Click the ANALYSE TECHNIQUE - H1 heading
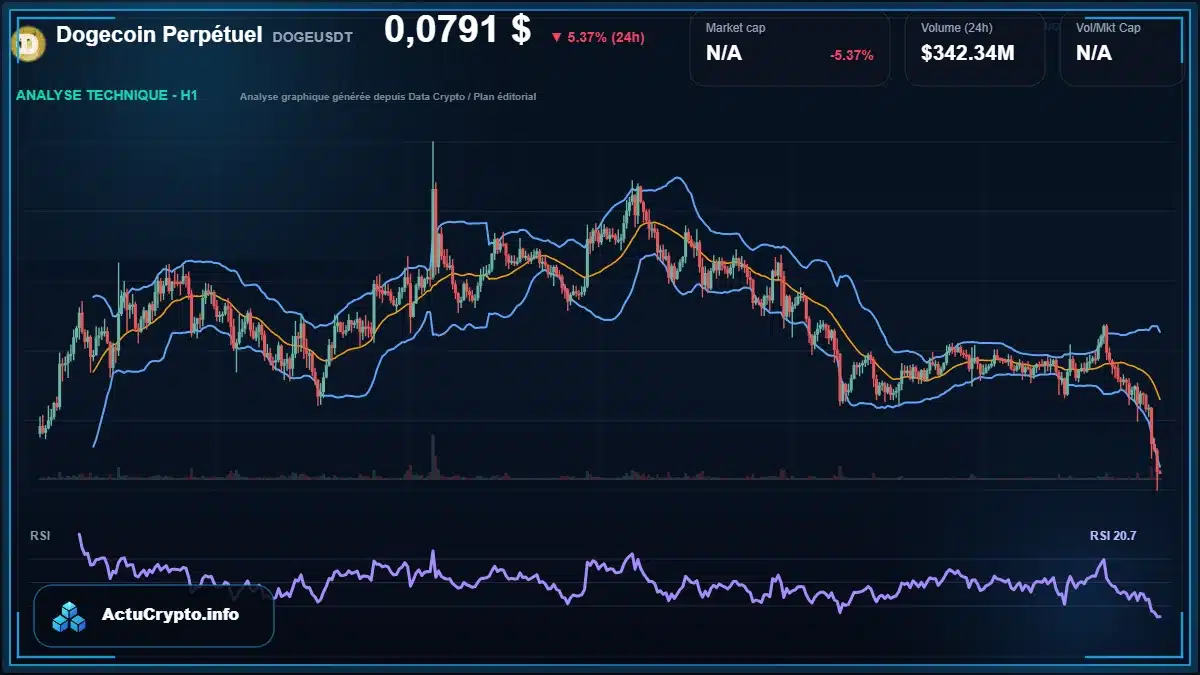Viewport: 1200px width, 675px height. (x=106, y=95)
